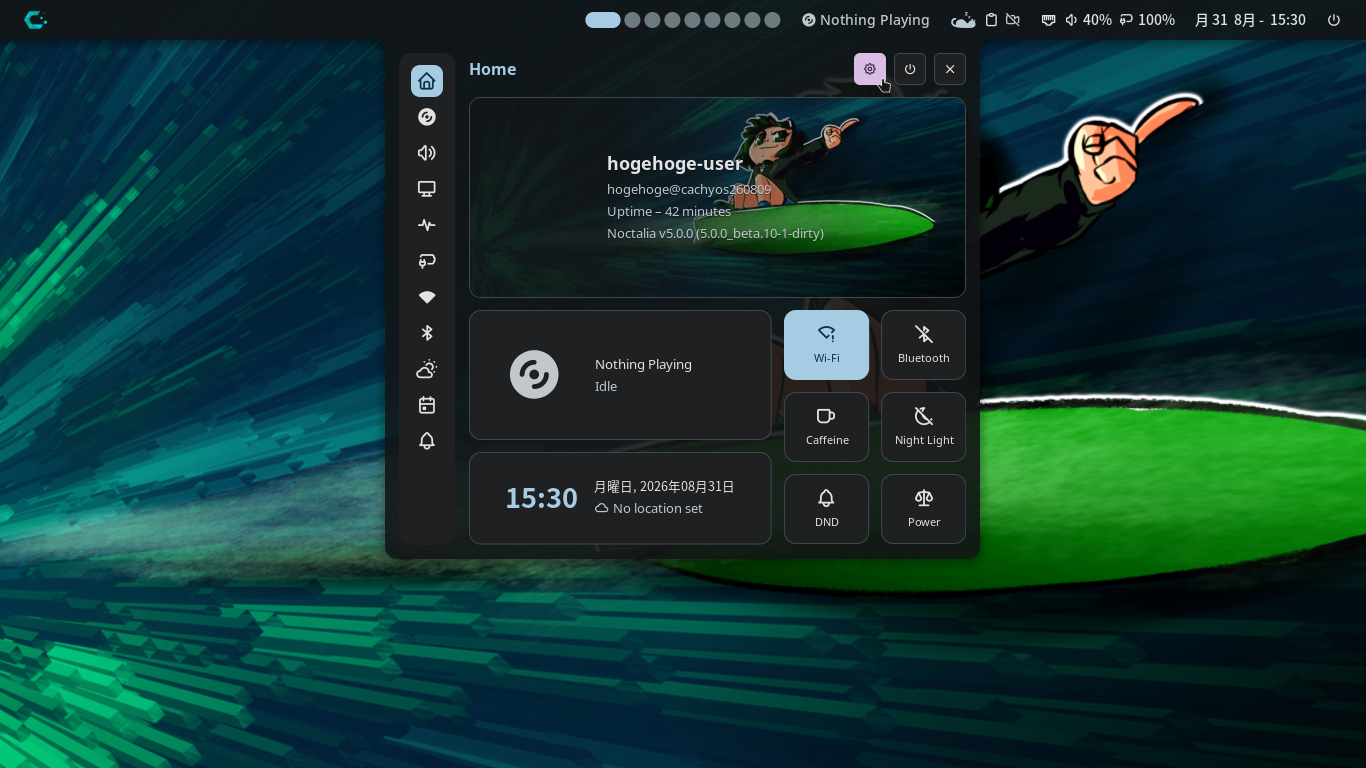Open the Display monitor sidebar tab

pyautogui.click(x=427, y=189)
